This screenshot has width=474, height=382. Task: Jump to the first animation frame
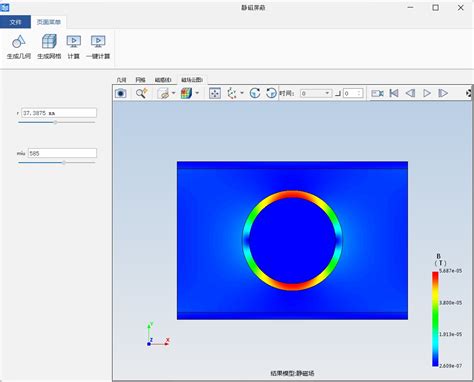(x=394, y=93)
